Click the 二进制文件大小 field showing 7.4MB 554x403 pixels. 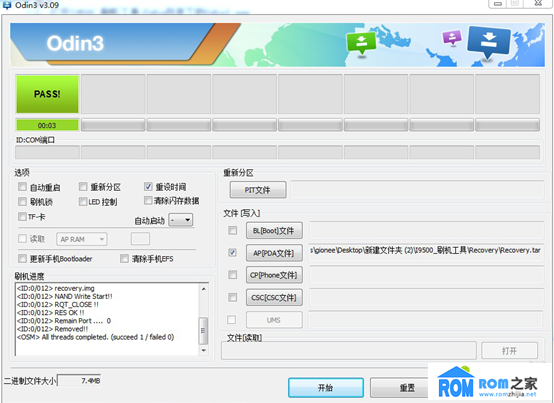(79, 381)
